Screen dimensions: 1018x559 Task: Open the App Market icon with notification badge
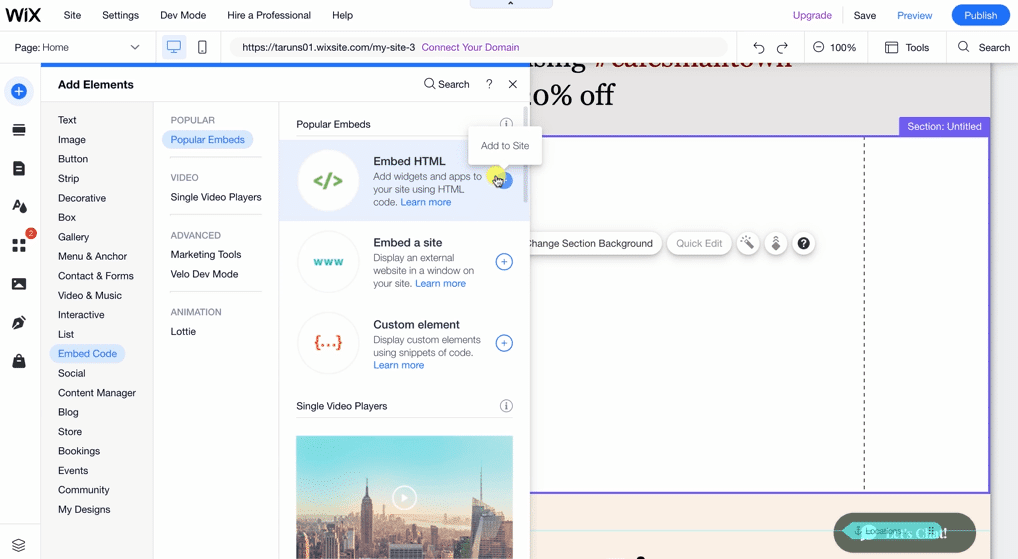(x=19, y=245)
